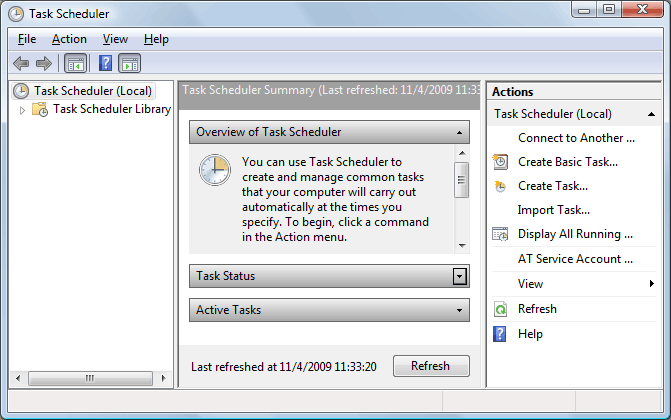
Task: Click the green Refresh icon in Actions
Action: pos(500,309)
